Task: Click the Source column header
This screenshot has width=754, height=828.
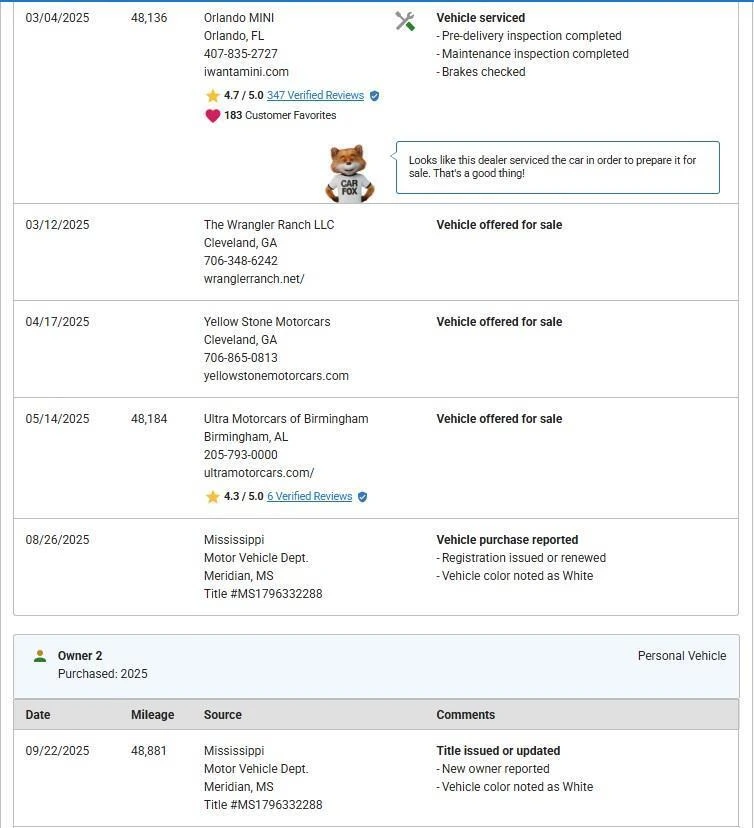Action: [223, 715]
